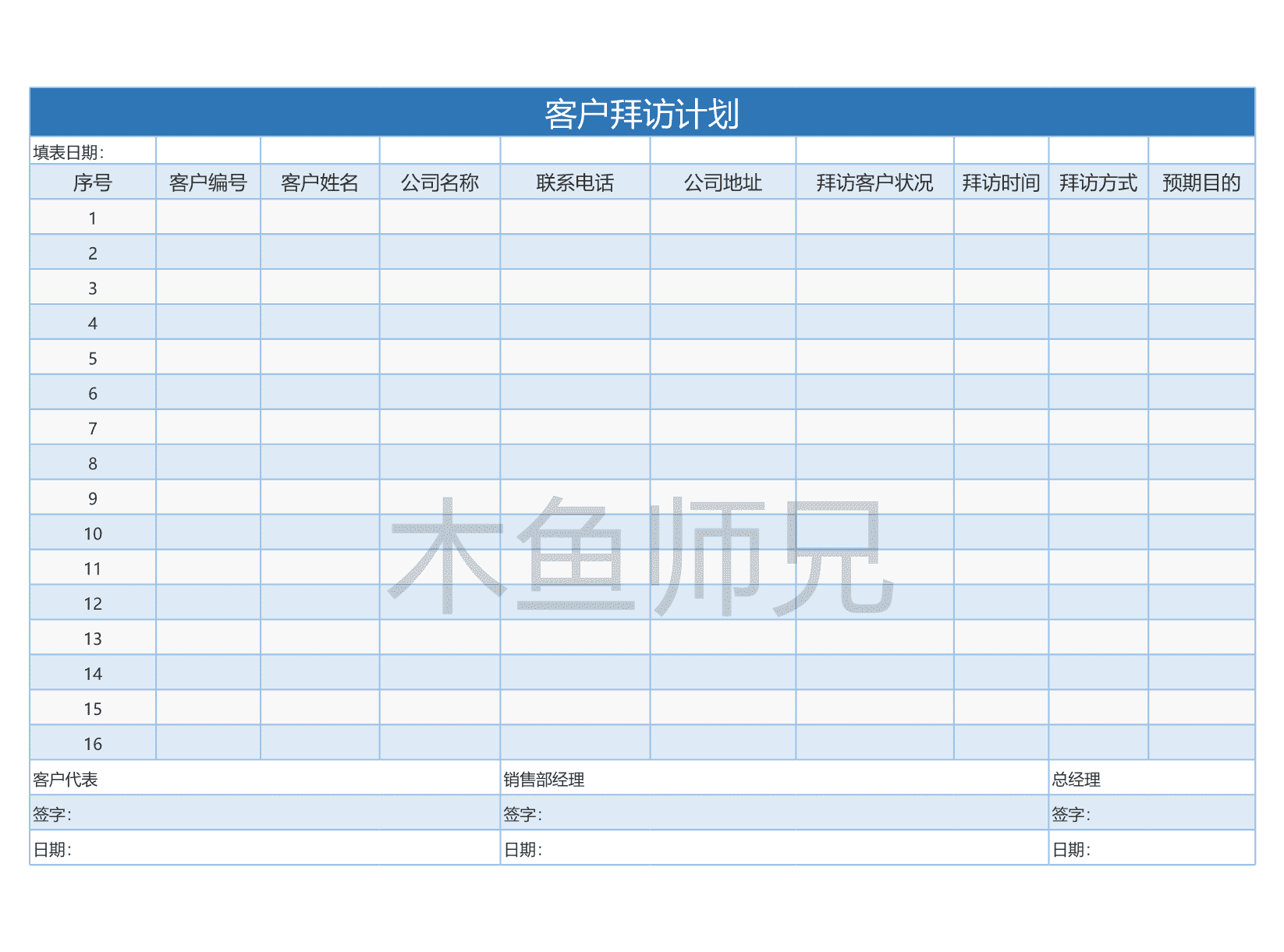Click 签字 field under 总经理
1284x952 pixels.
click(x=1152, y=813)
